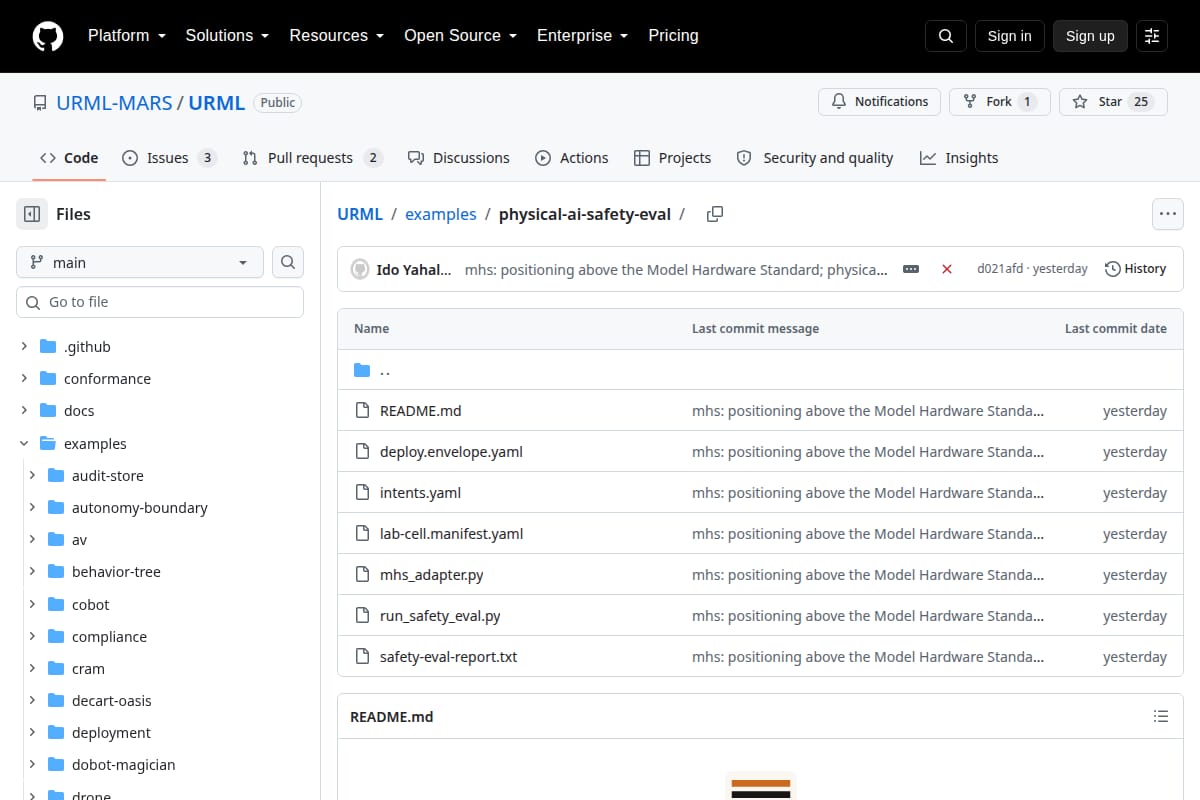The width and height of the screenshot is (1200, 800).
Task: Open README.md in the file list
Action: tap(420, 411)
